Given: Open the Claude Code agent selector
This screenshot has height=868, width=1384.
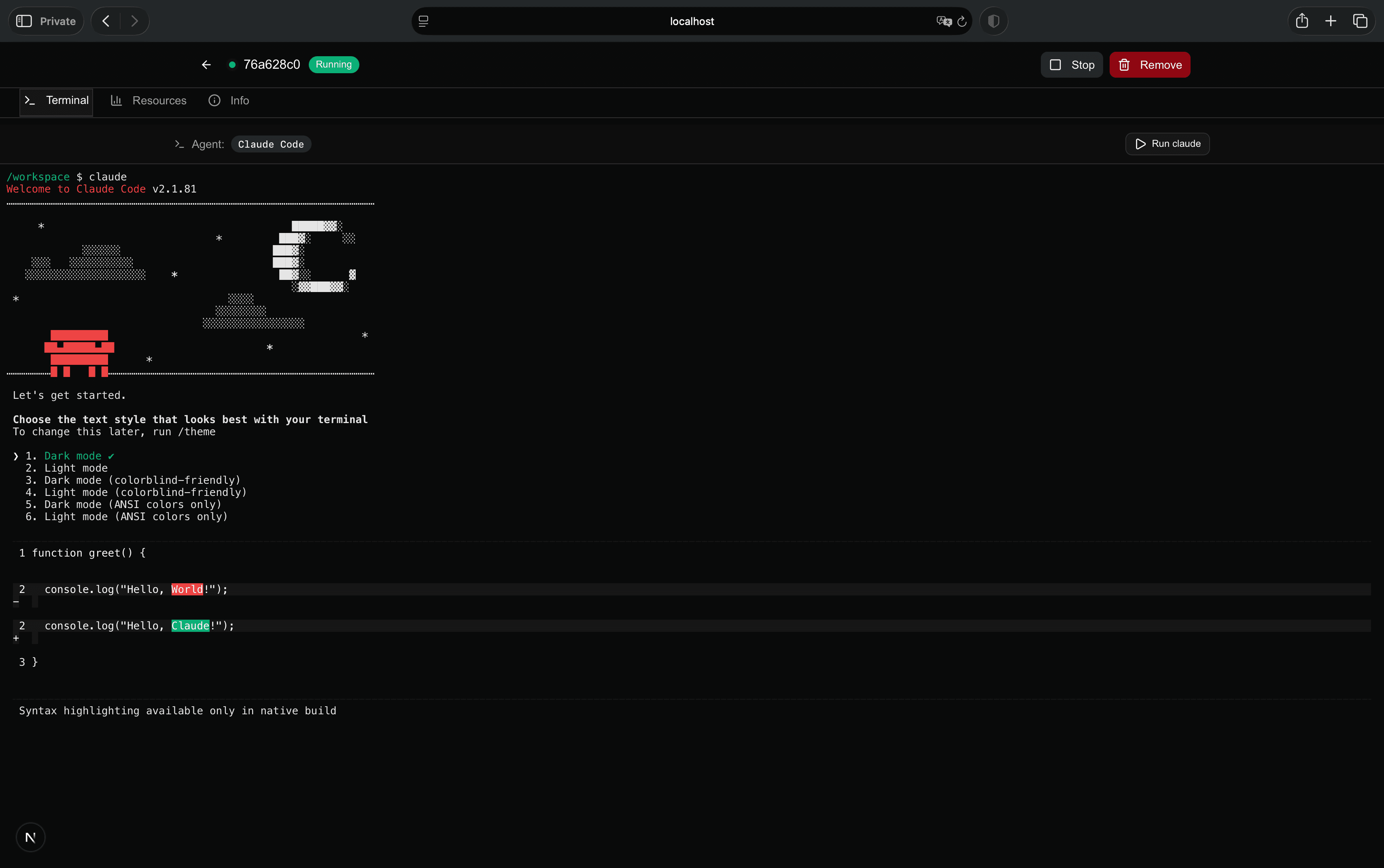Looking at the screenshot, I should click(x=270, y=144).
